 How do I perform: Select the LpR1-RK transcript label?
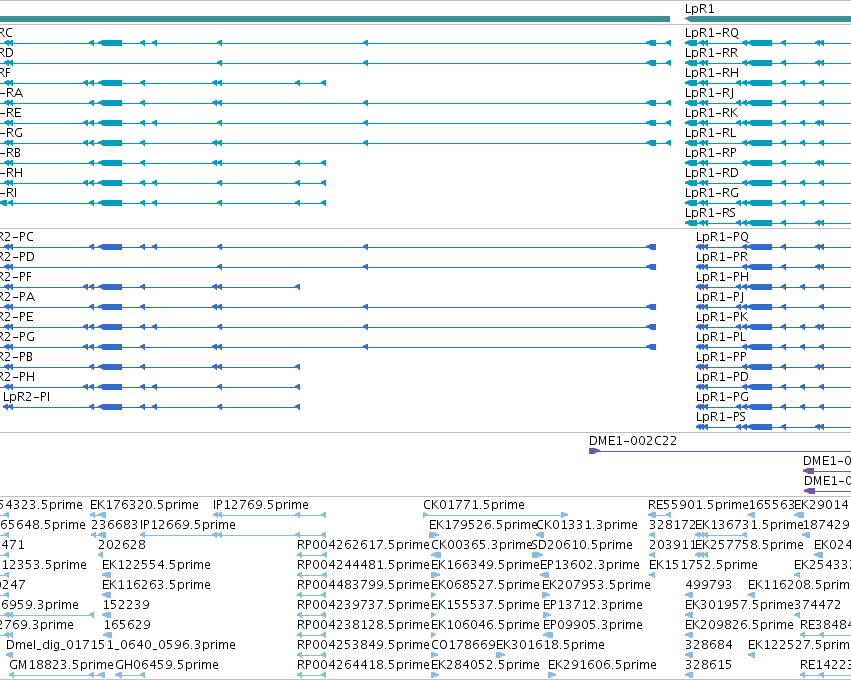tap(711, 113)
